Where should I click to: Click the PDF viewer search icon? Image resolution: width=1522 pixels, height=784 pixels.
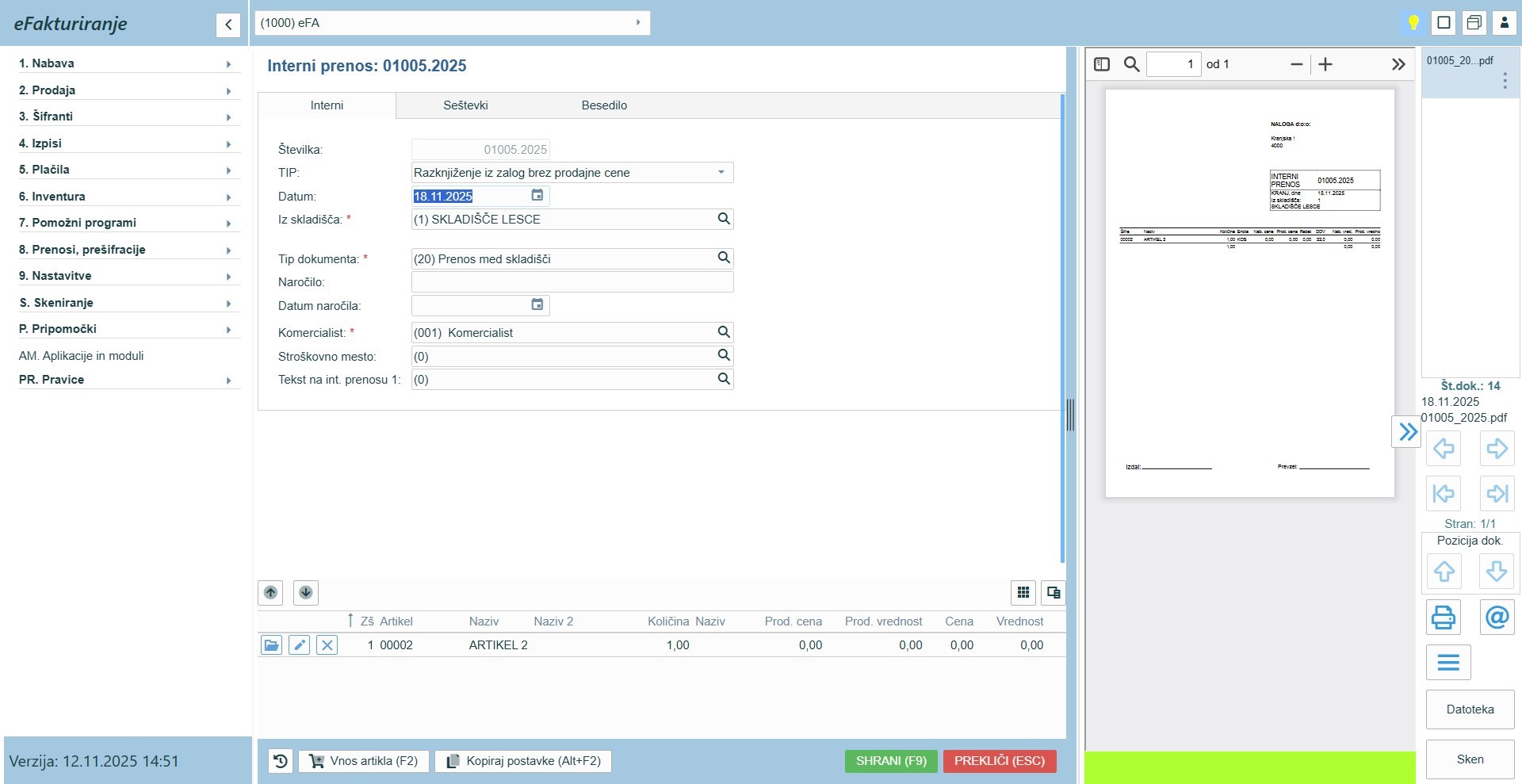[1131, 64]
